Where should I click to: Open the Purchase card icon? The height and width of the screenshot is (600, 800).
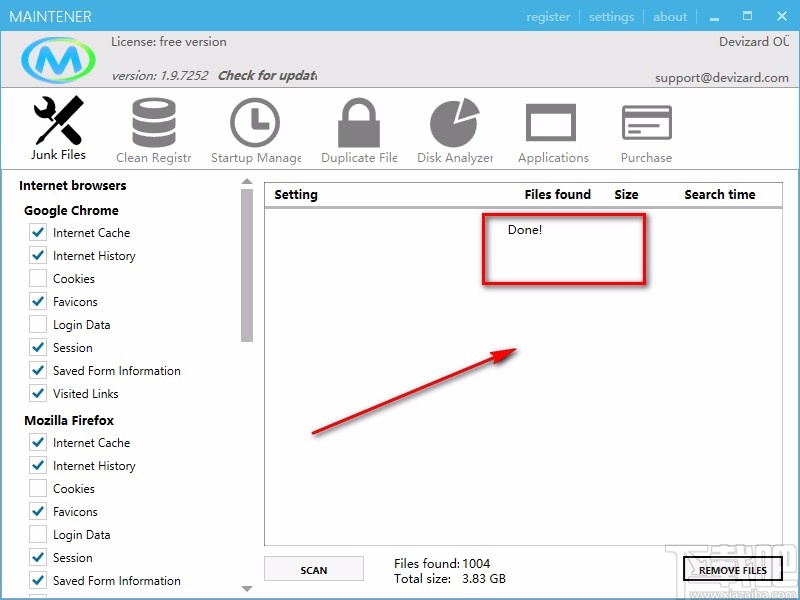click(x=646, y=122)
